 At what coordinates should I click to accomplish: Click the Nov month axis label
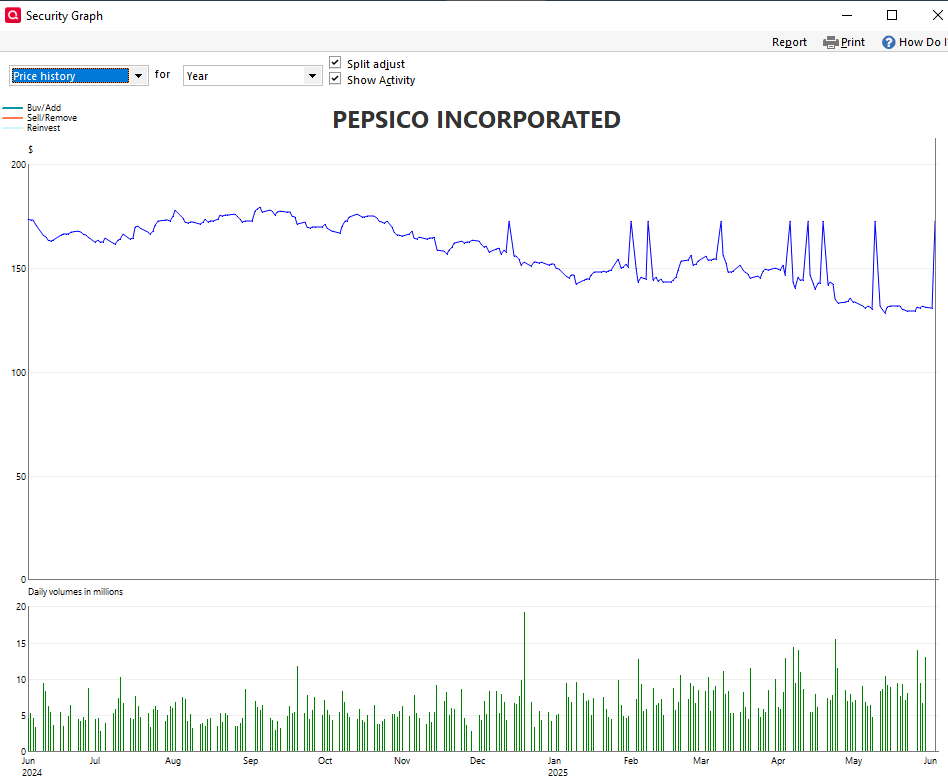click(x=402, y=760)
